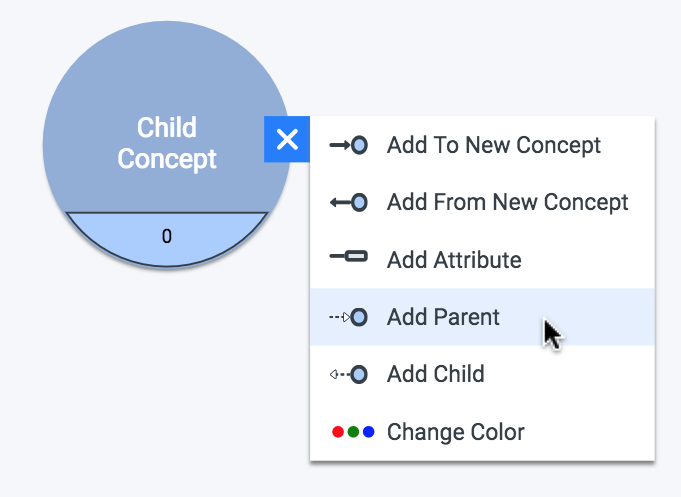Select Add To New Concept menu entry

482,145
